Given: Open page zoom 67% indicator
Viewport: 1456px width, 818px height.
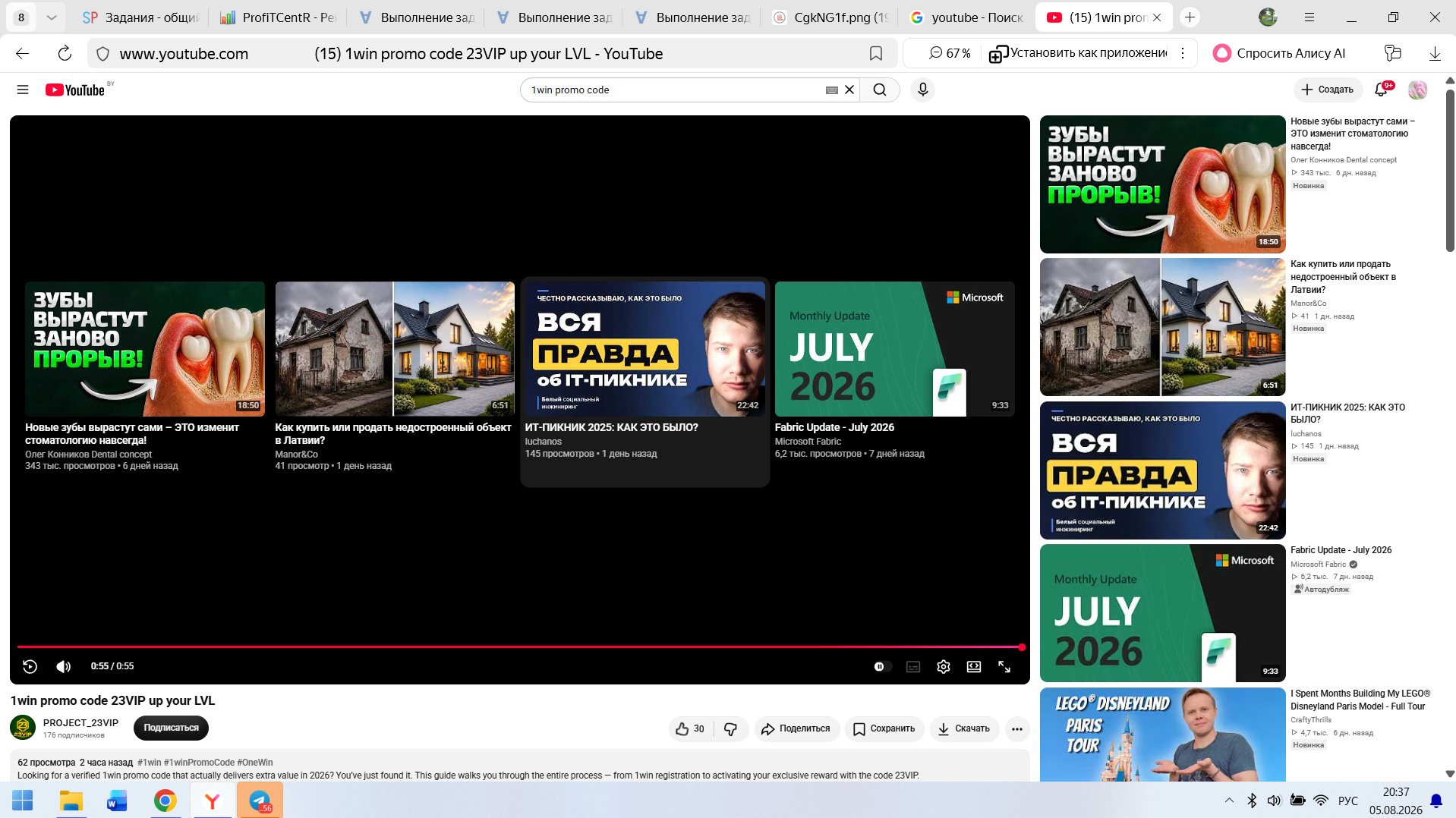Looking at the screenshot, I should click(950, 53).
